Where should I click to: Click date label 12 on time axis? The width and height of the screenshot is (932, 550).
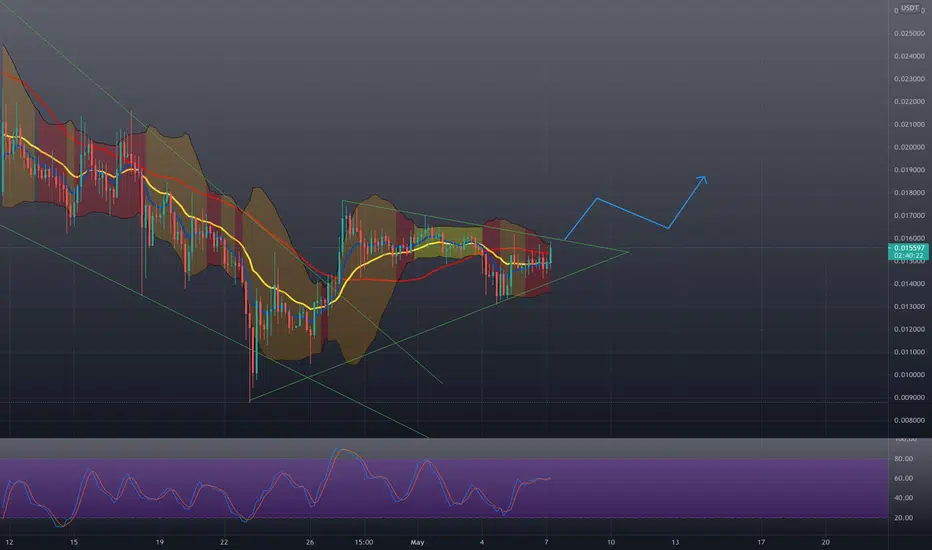point(10,542)
